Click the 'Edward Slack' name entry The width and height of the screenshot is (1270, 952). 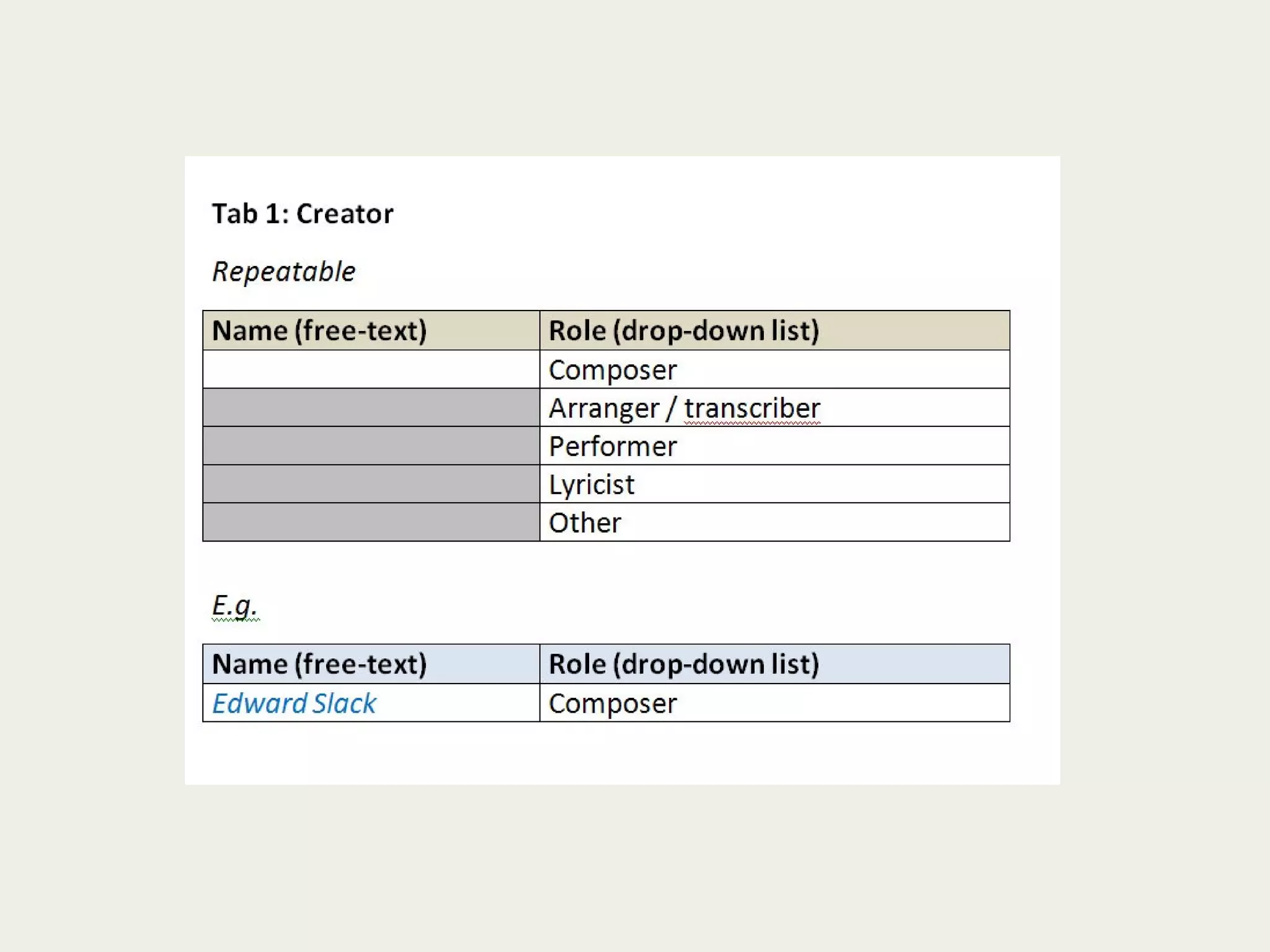pyautogui.click(x=295, y=703)
